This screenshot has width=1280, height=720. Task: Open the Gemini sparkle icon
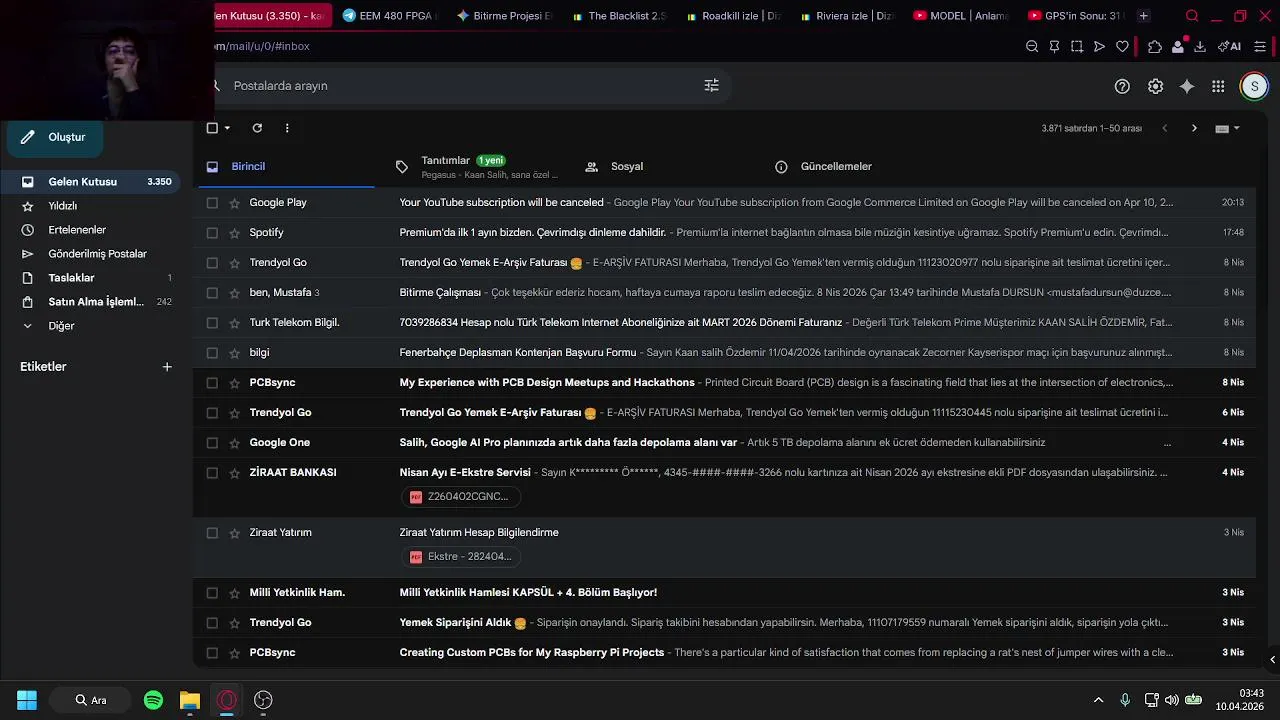(x=1187, y=87)
